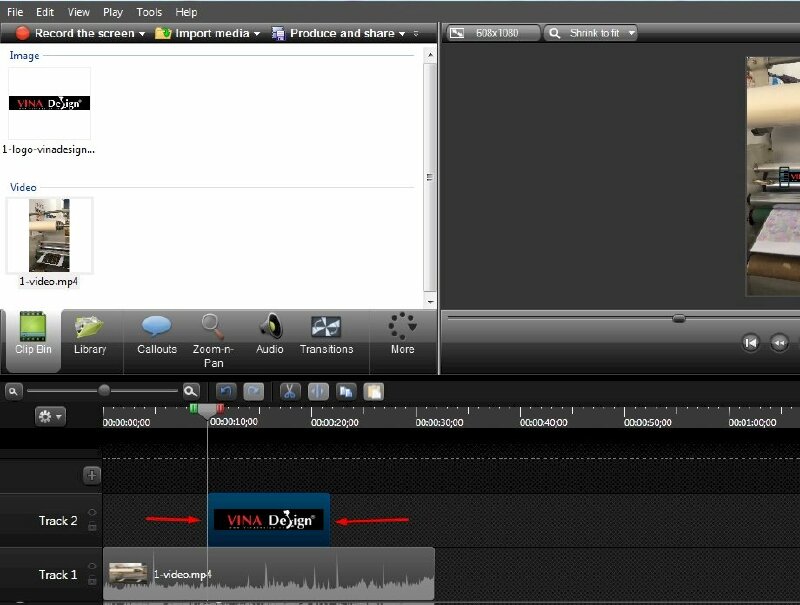Open the Shrink to fit dropdown
This screenshot has width=800, height=605.
point(633,32)
